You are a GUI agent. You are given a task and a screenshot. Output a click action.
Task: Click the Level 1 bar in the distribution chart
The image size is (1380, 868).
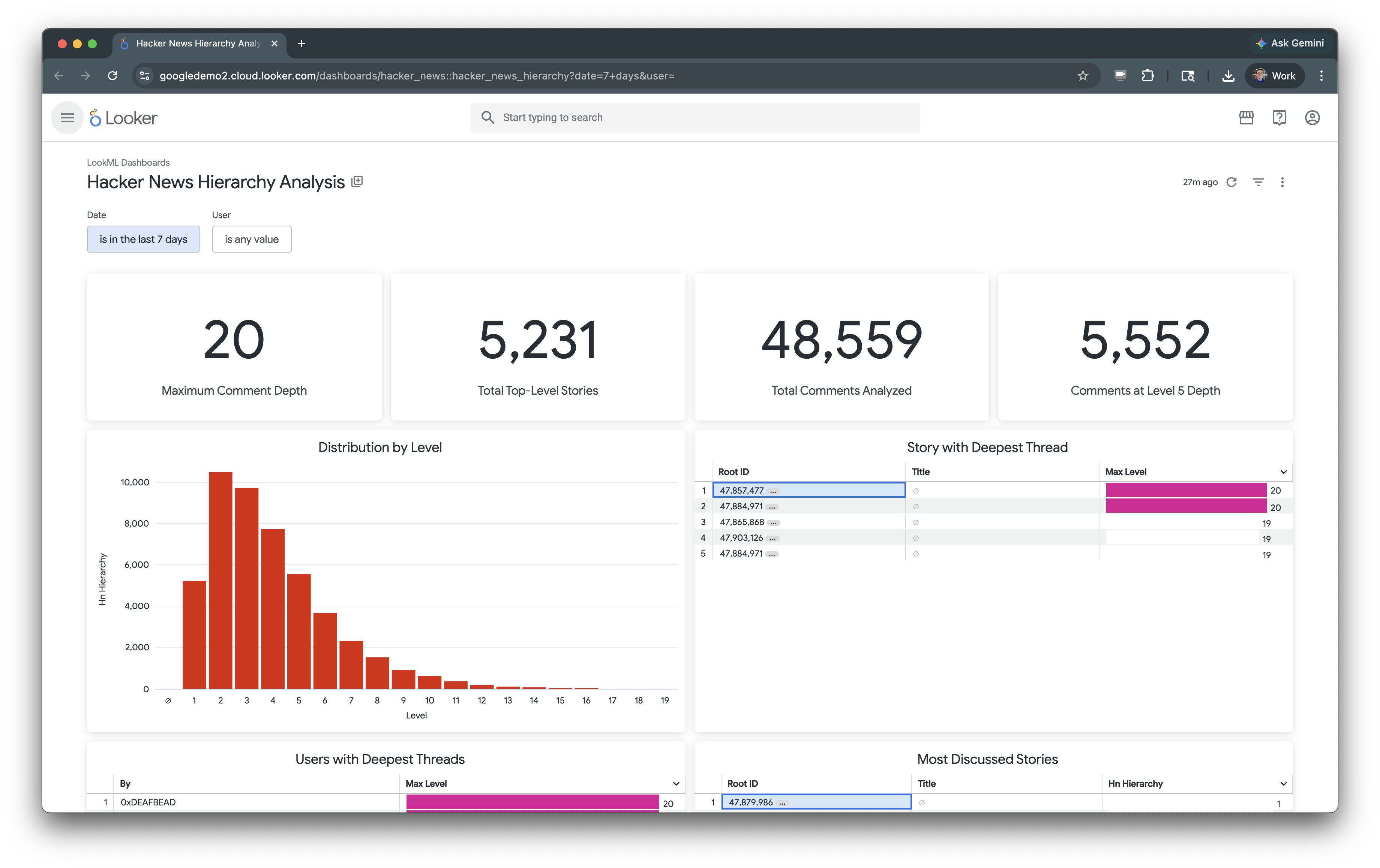click(194, 634)
